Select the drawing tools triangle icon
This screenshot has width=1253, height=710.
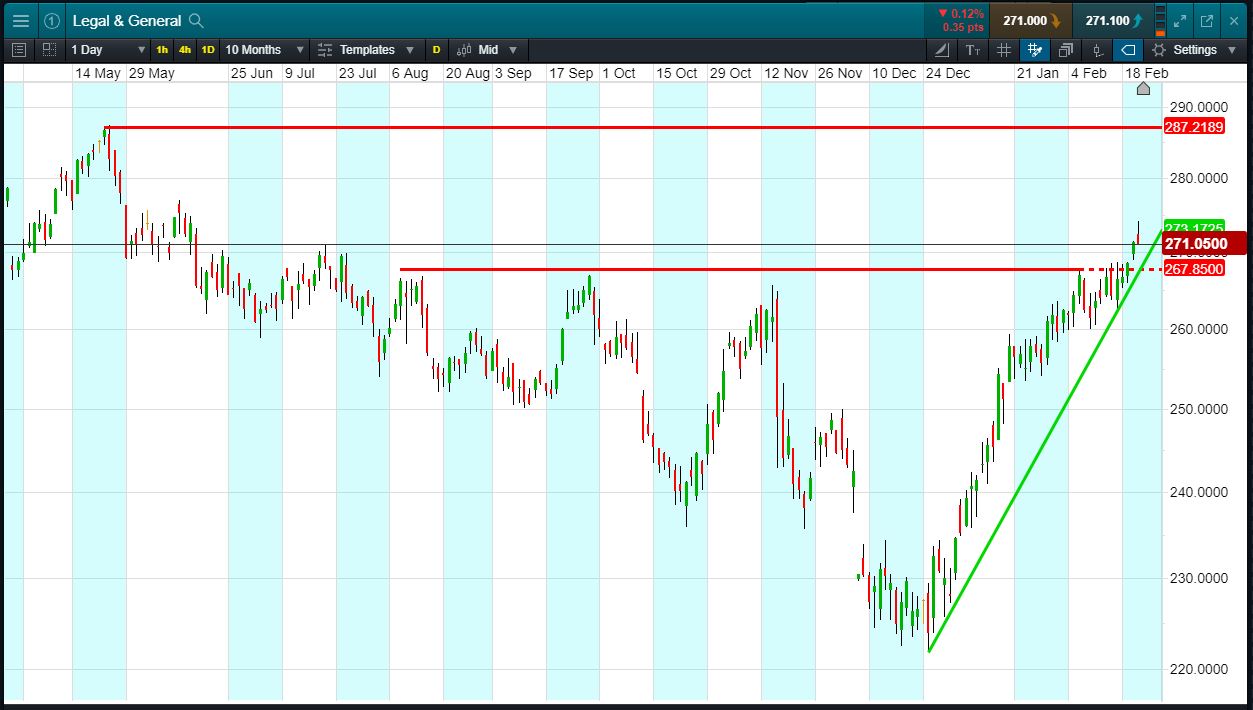pyautogui.click(x=943, y=49)
